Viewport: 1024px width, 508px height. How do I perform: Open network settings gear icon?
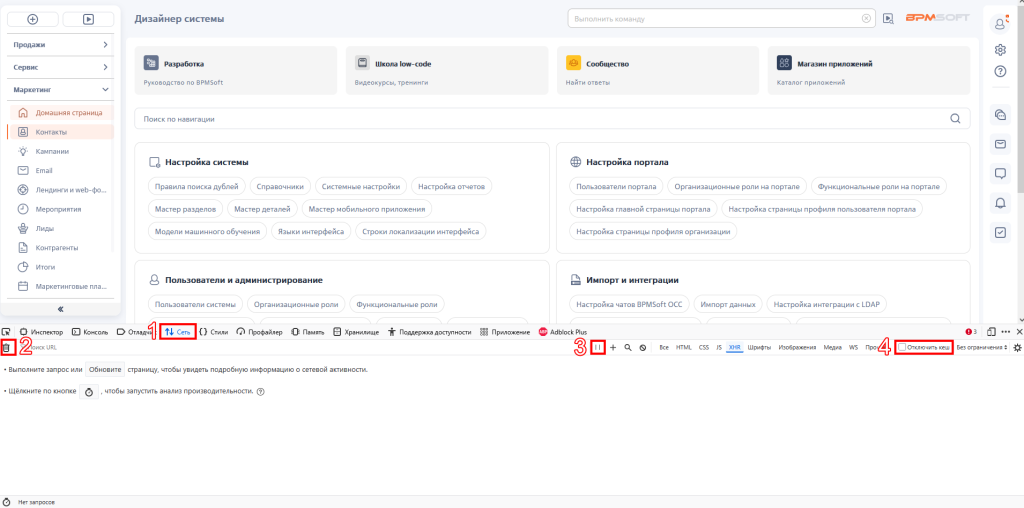[1017, 348]
